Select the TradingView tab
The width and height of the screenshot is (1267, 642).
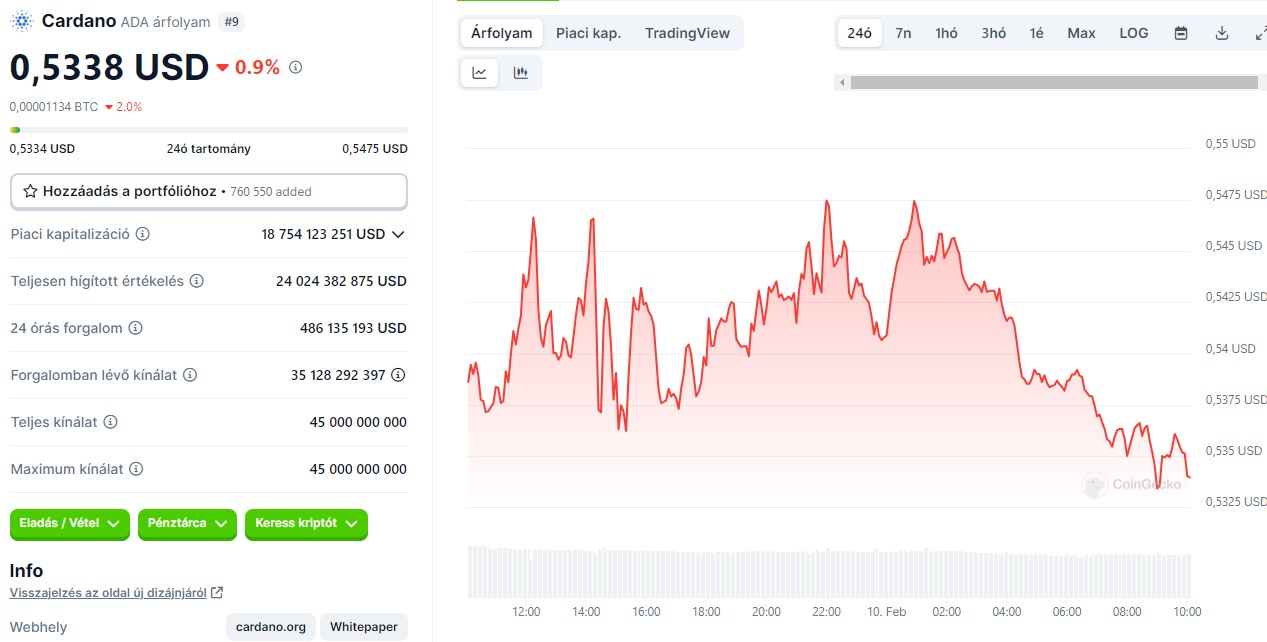[687, 33]
